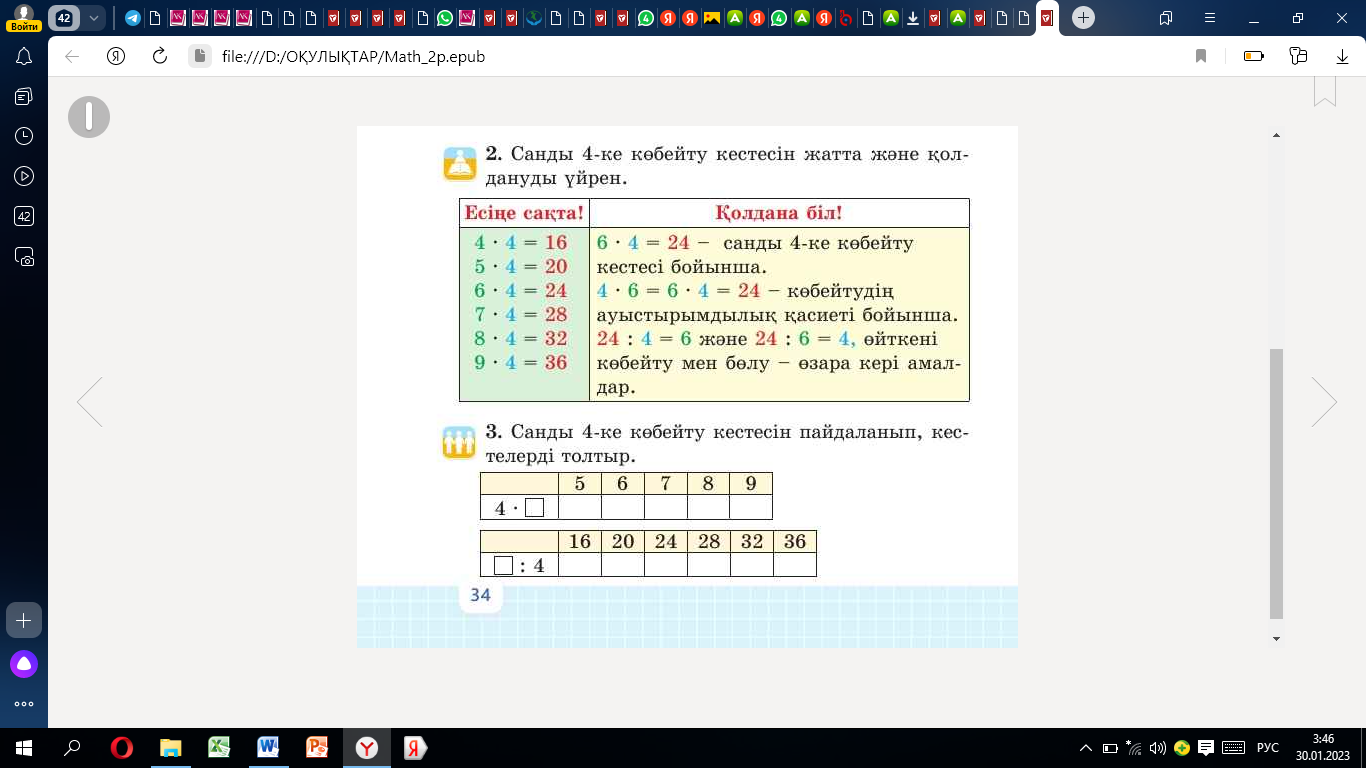
Task: Open Yandex home via Я button
Action: tap(115, 57)
